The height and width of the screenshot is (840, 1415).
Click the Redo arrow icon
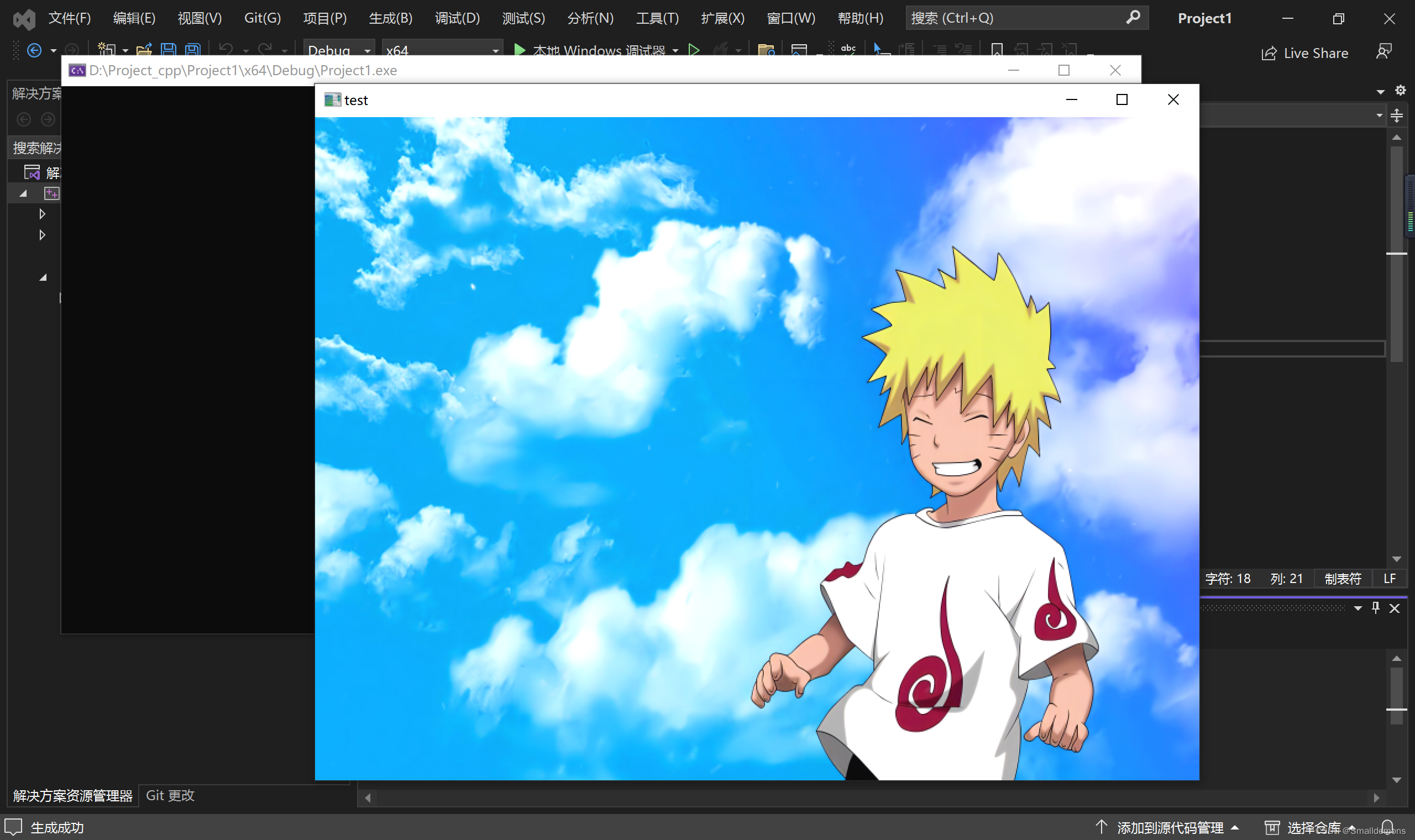pos(264,50)
